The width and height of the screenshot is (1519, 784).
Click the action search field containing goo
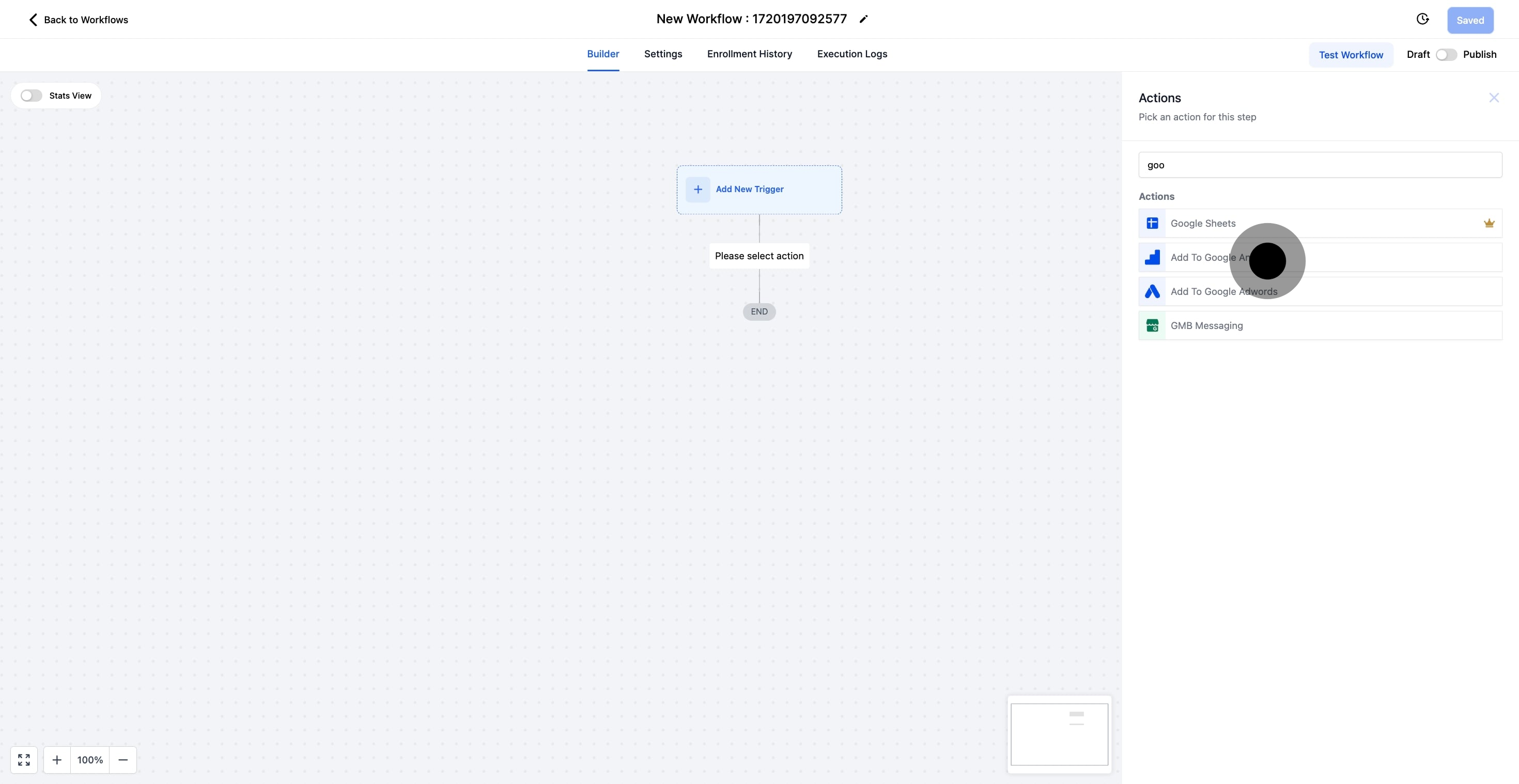coord(1320,165)
